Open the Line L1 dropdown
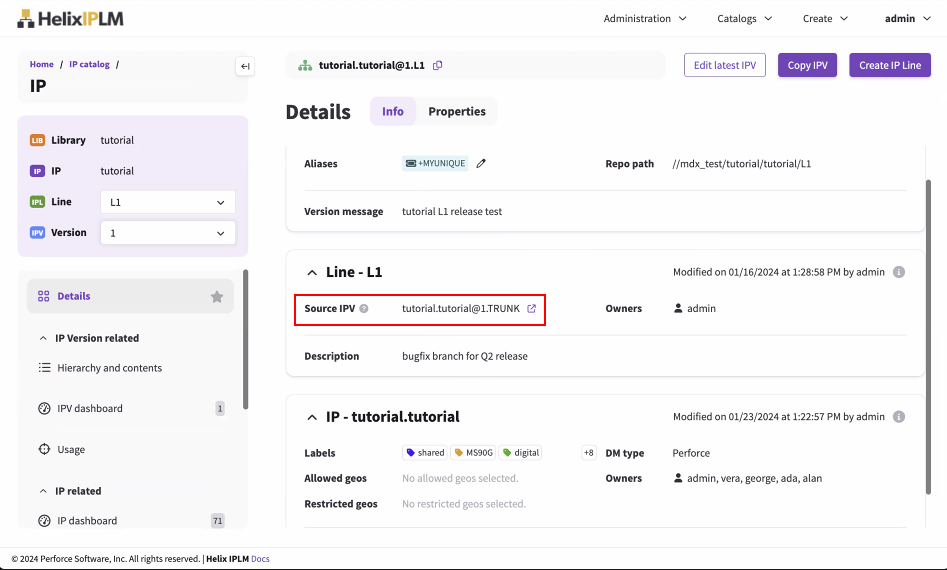 tap(168, 202)
